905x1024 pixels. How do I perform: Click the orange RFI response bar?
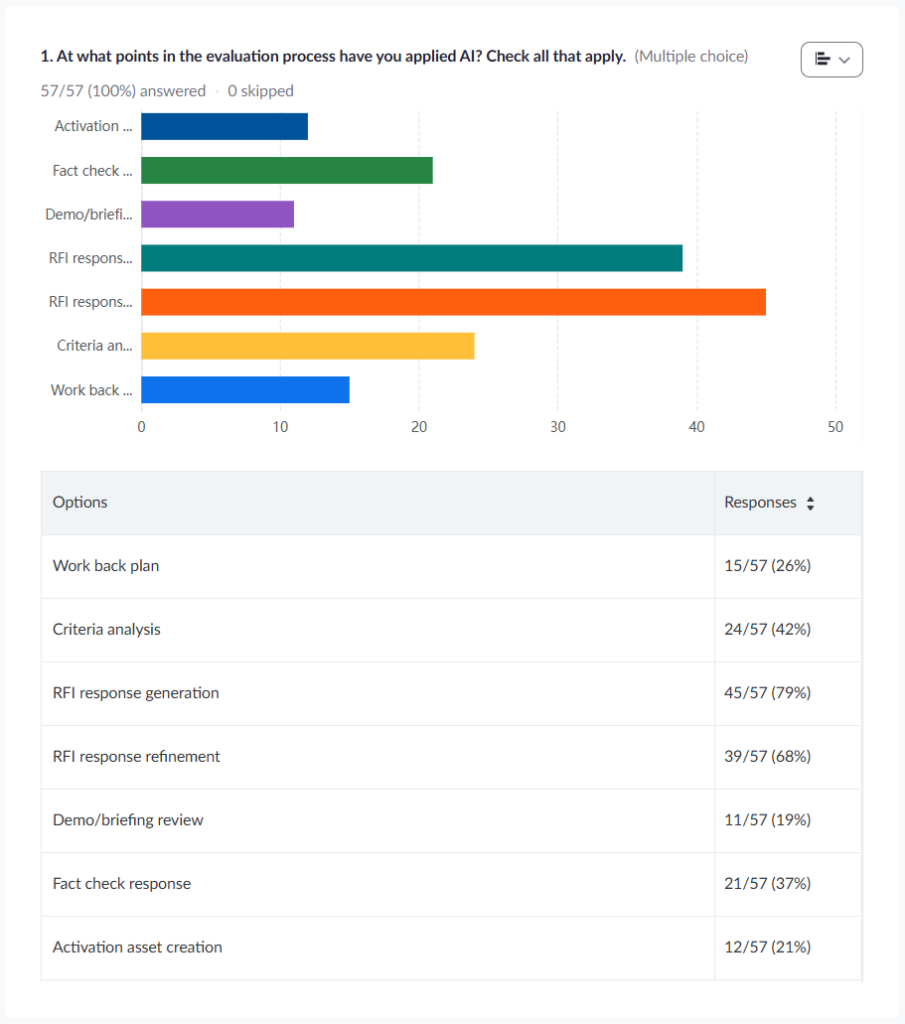[453, 302]
